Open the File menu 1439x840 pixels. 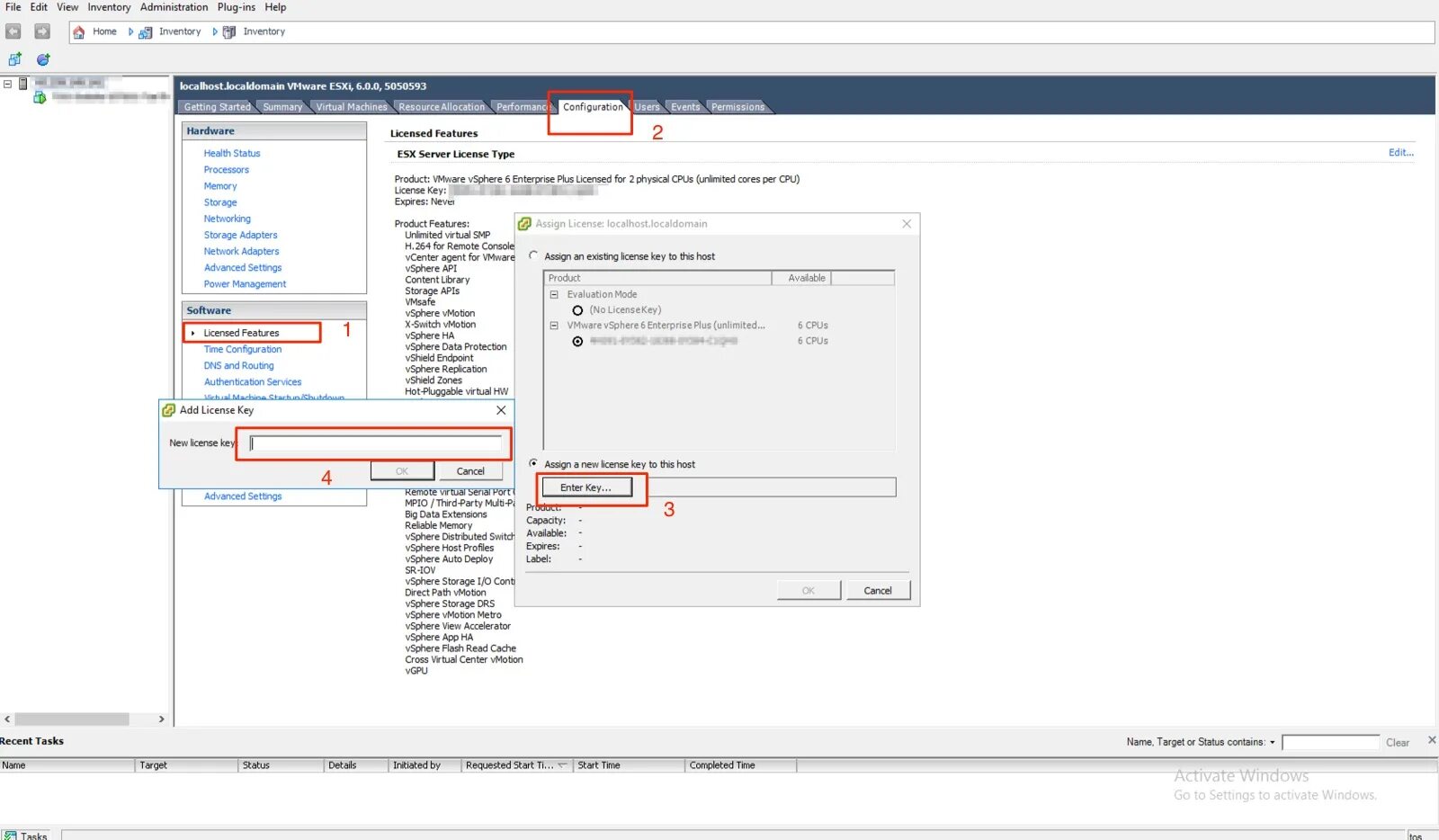(13, 7)
